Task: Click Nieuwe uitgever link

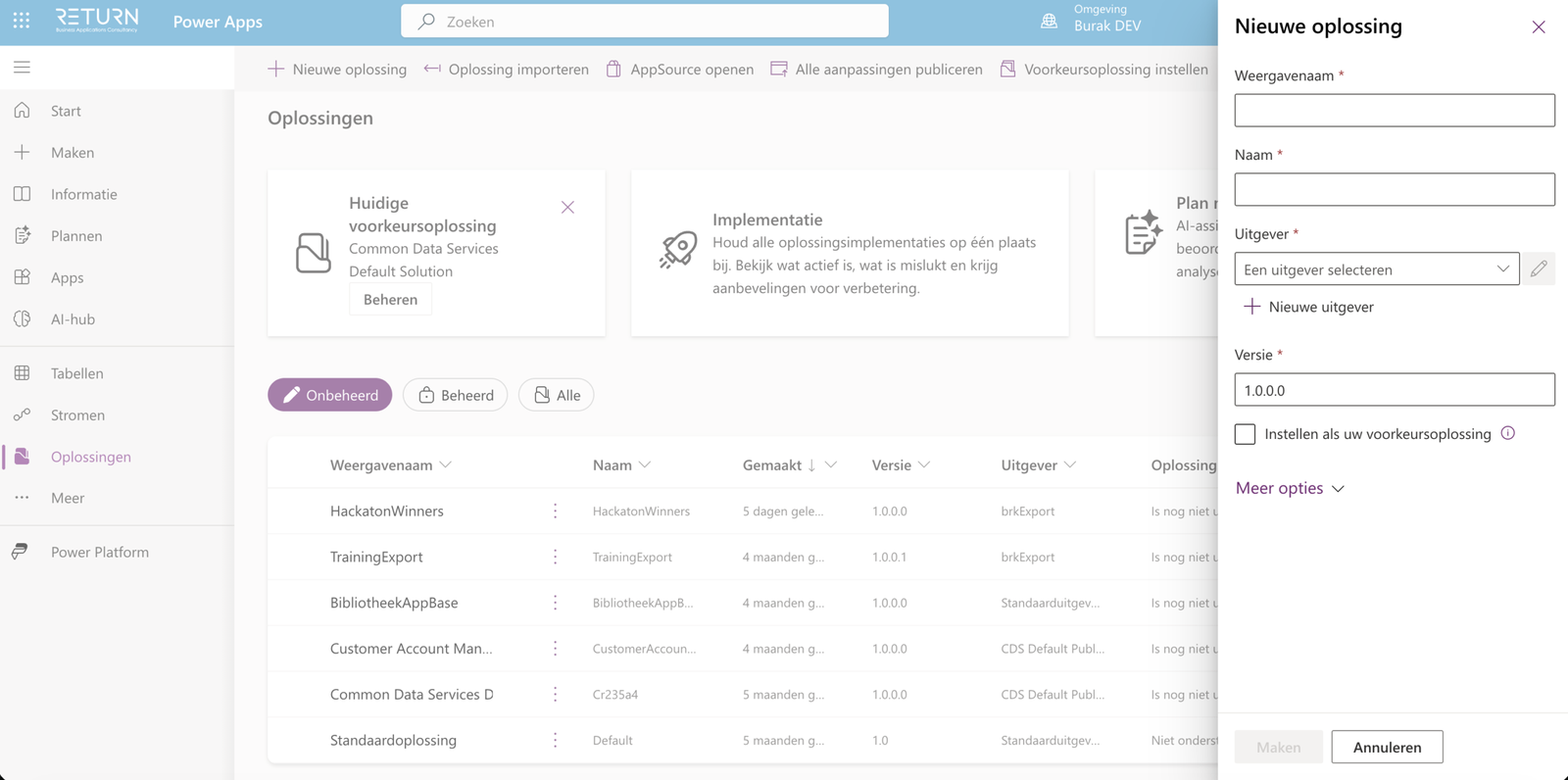Action: point(1308,307)
